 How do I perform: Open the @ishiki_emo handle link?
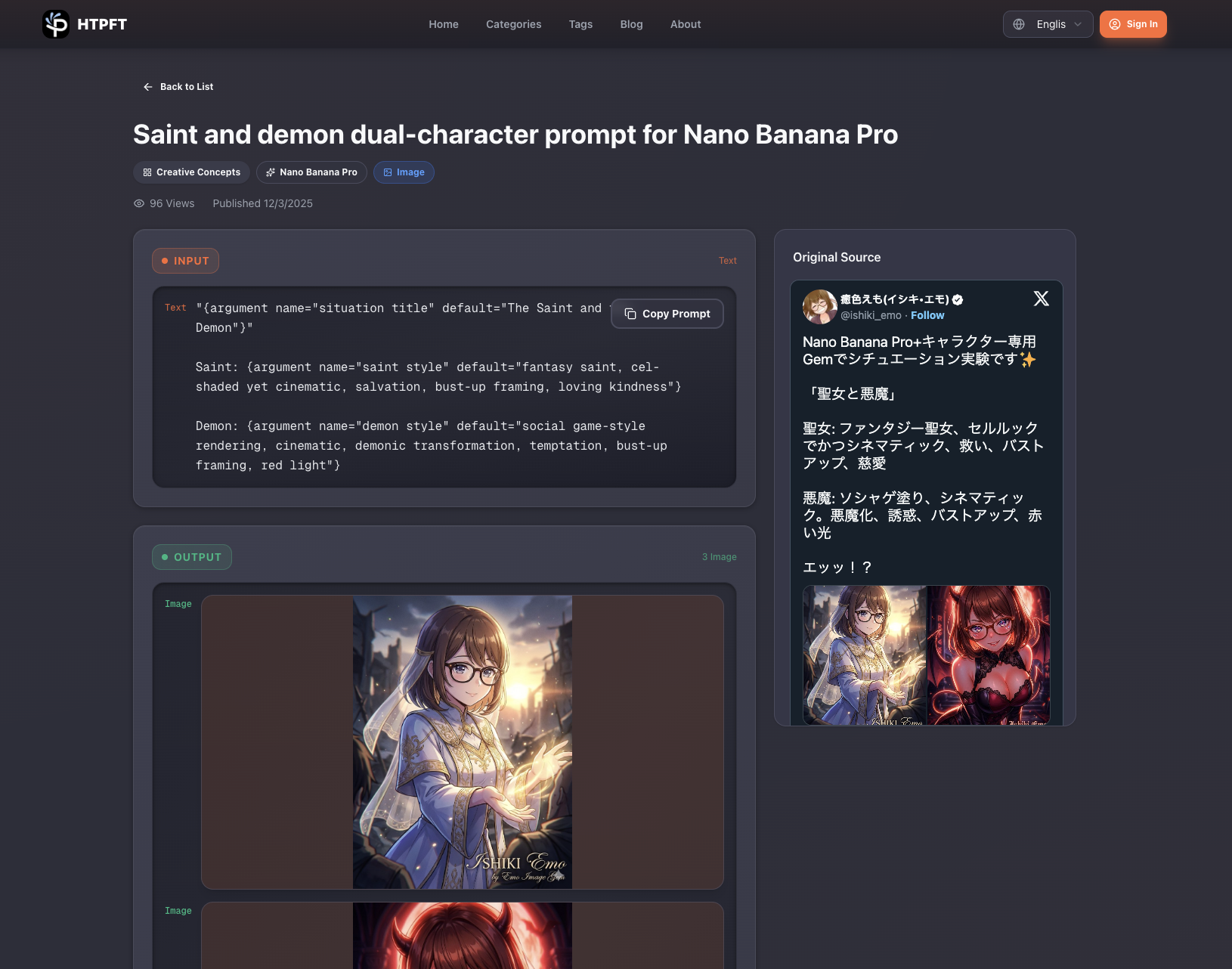[871, 315]
